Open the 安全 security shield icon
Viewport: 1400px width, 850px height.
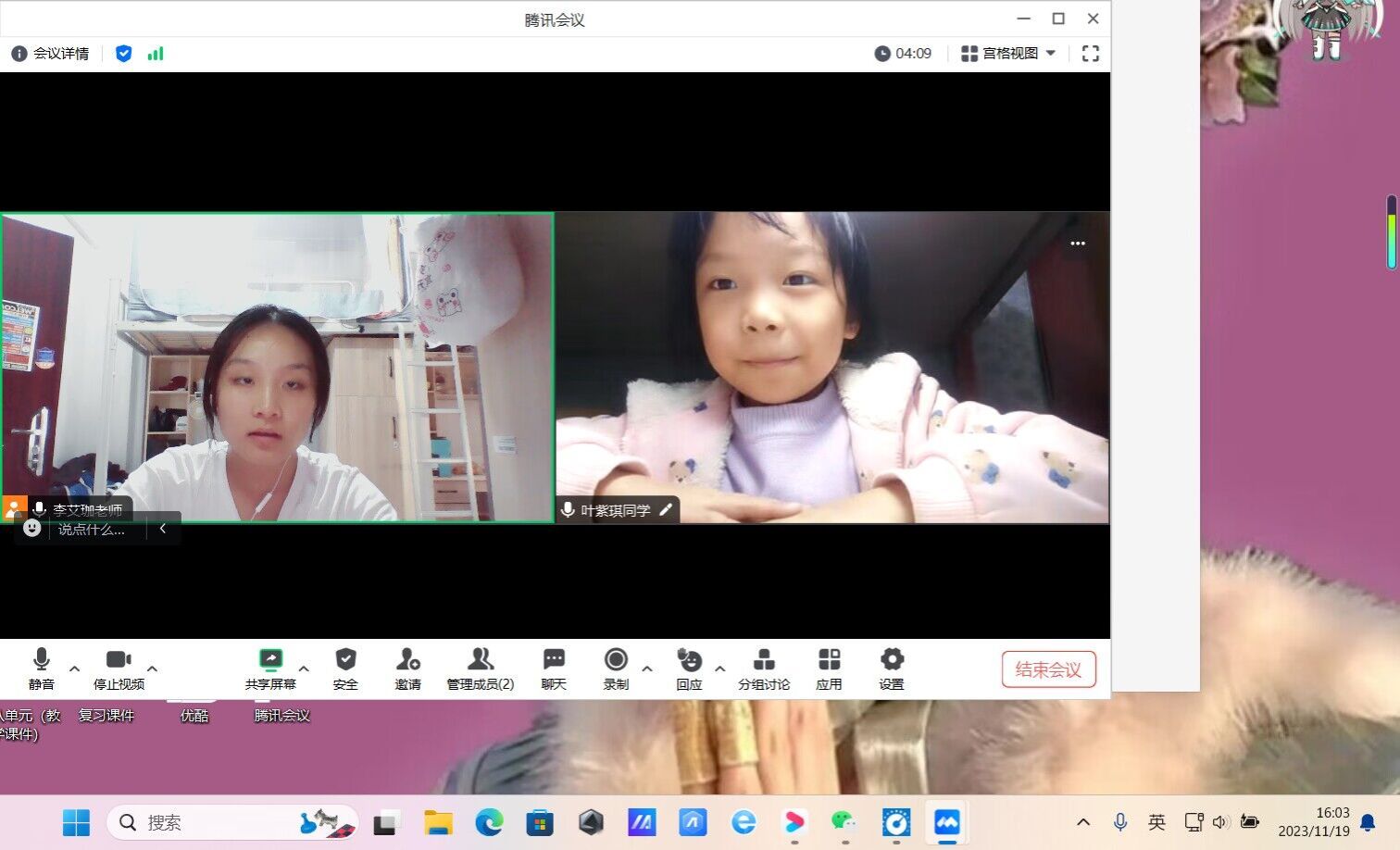(345, 669)
